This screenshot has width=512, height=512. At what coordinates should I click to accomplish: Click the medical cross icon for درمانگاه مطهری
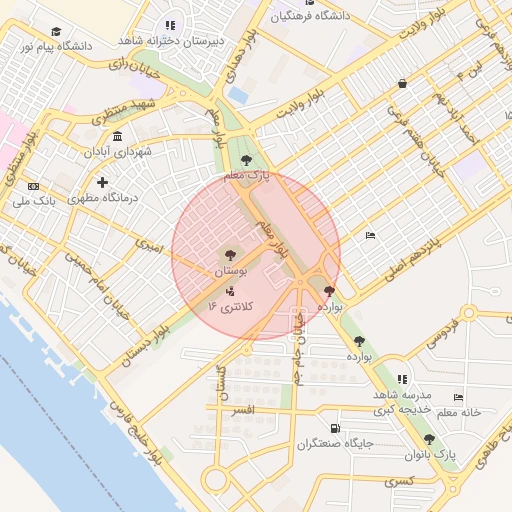pos(102,182)
